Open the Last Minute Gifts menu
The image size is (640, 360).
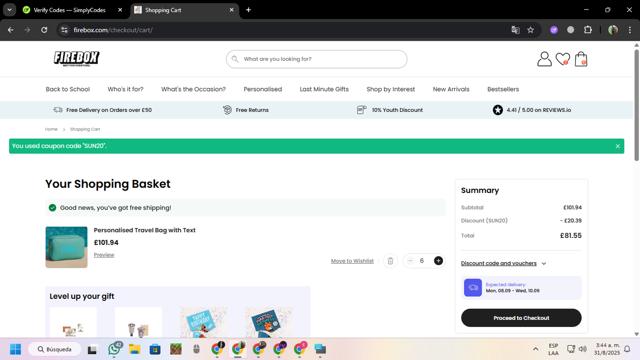[324, 89]
